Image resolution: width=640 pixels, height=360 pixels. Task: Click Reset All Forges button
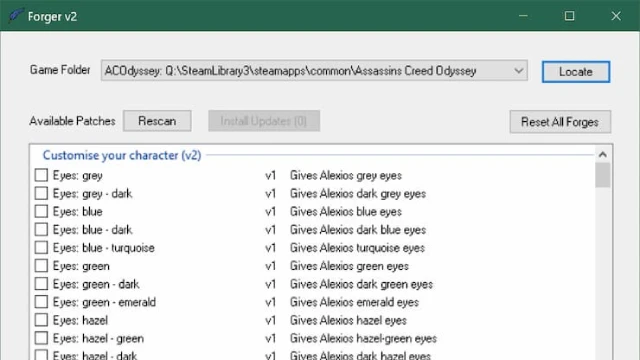click(x=560, y=122)
